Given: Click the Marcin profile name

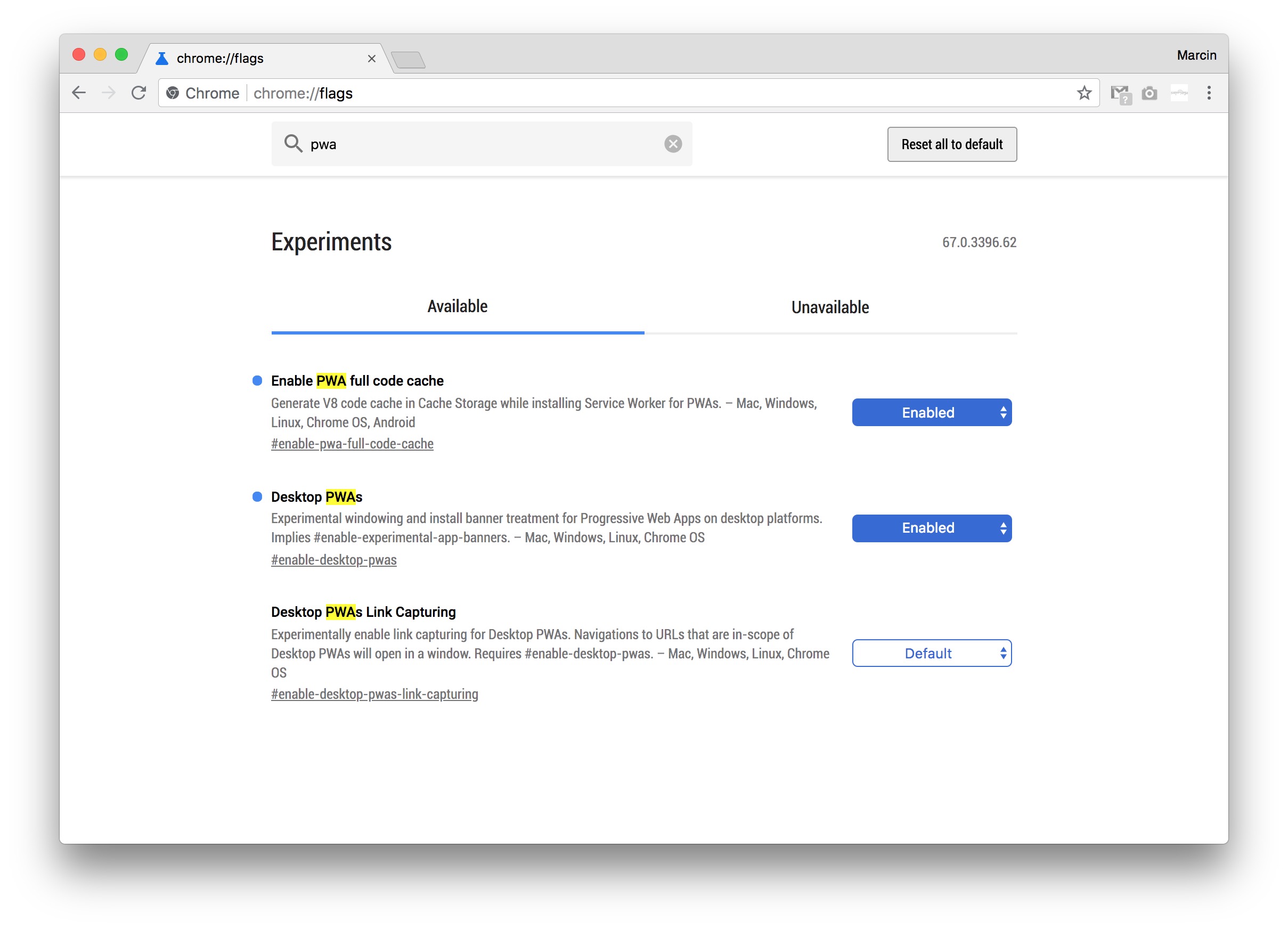Looking at the screenshot, I should [1196, 55].
